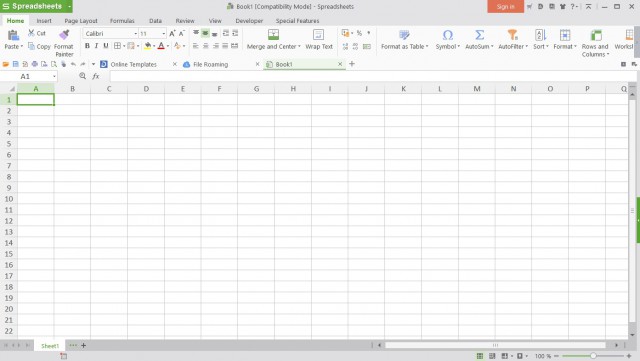Insert a symbol using the Omega icon
This screenshot has width=640, height=361.
[x=448, y=35]
